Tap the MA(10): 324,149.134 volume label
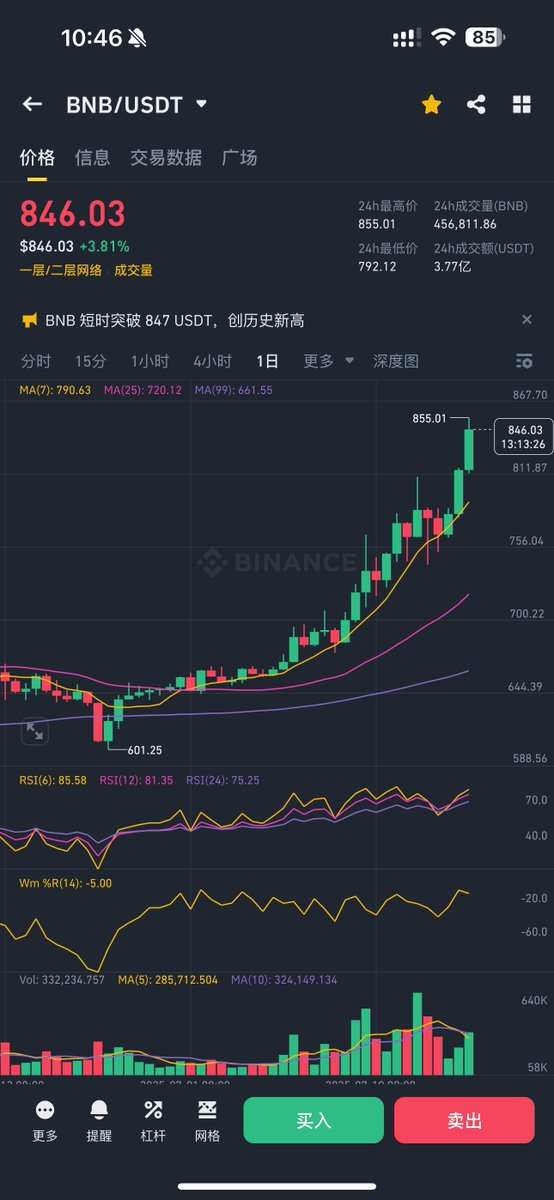 pos(284,980)
